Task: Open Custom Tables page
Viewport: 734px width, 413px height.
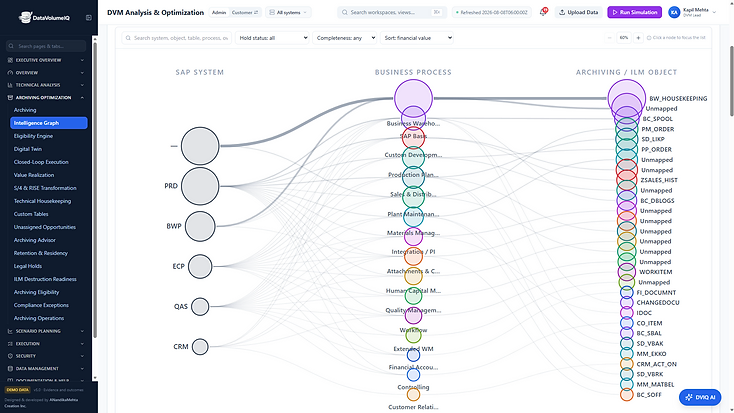Action: pos(31,214)
